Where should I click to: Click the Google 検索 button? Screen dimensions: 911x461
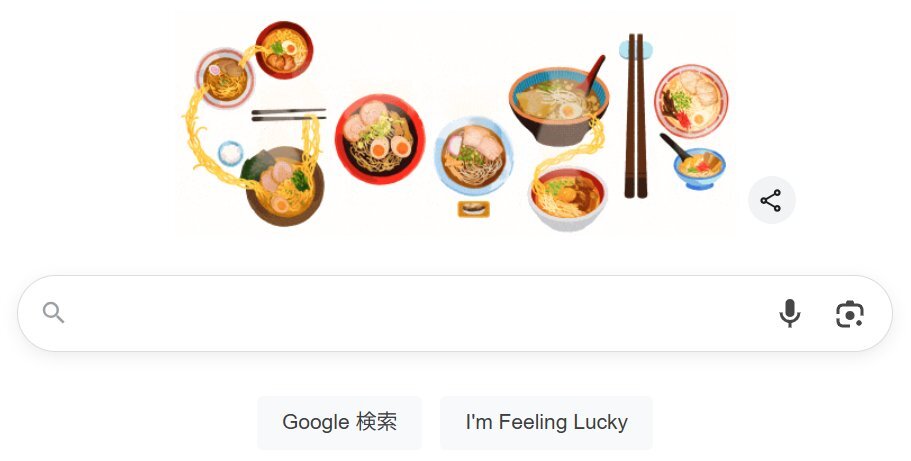coord(339,423)
